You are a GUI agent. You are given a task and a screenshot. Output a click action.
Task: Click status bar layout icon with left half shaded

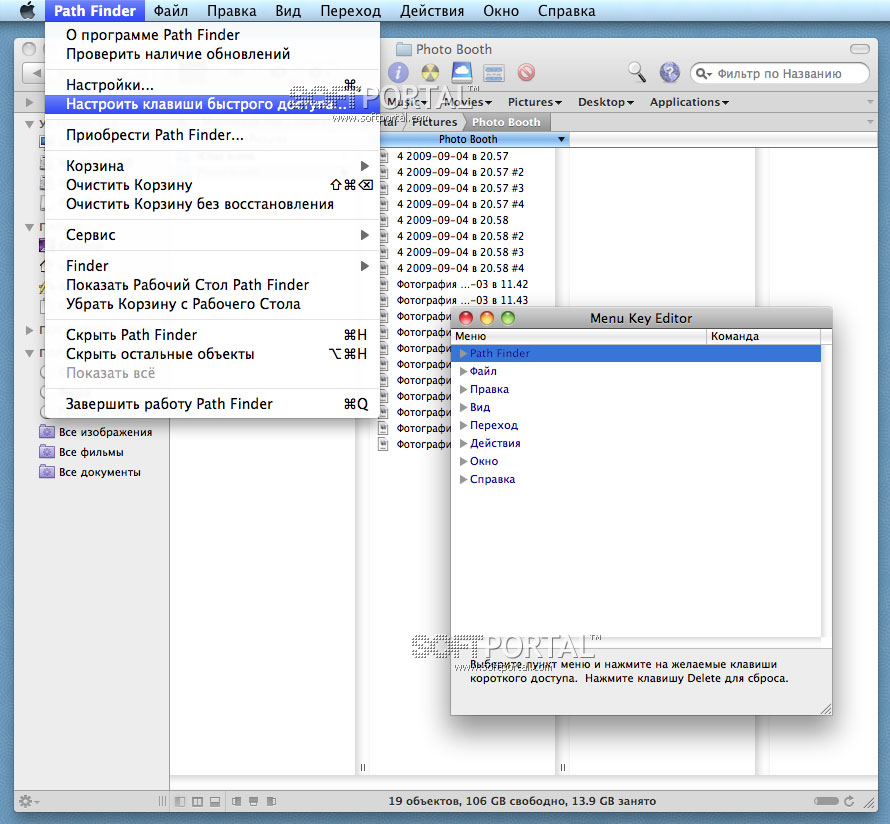coord(180,801)
